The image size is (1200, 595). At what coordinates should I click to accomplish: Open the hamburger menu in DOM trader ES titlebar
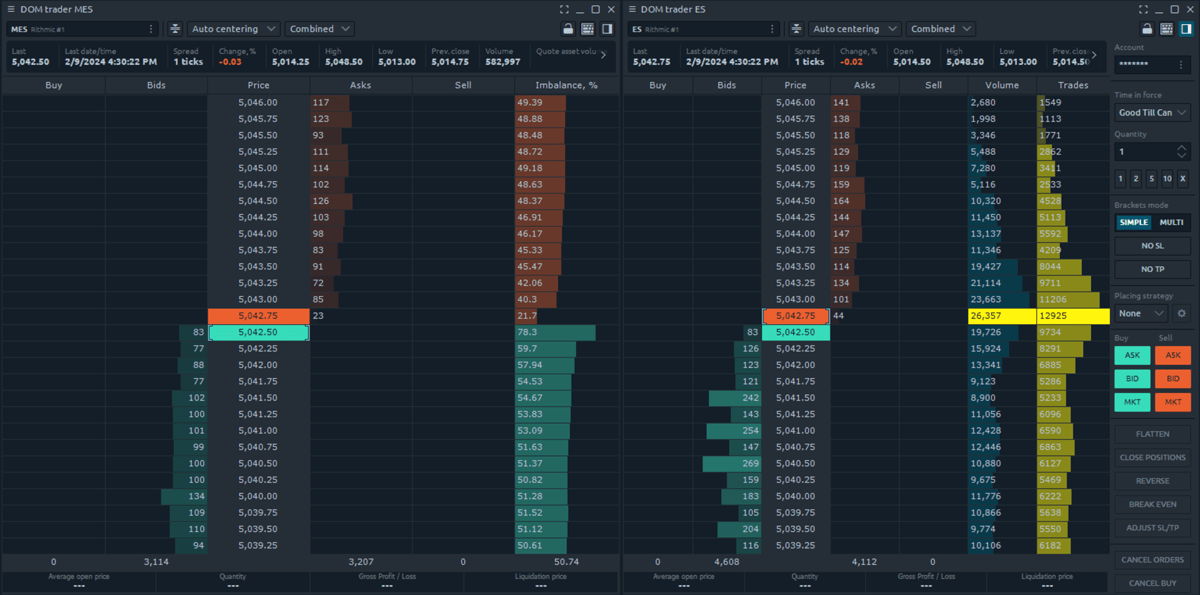click(x=631, y=9)
